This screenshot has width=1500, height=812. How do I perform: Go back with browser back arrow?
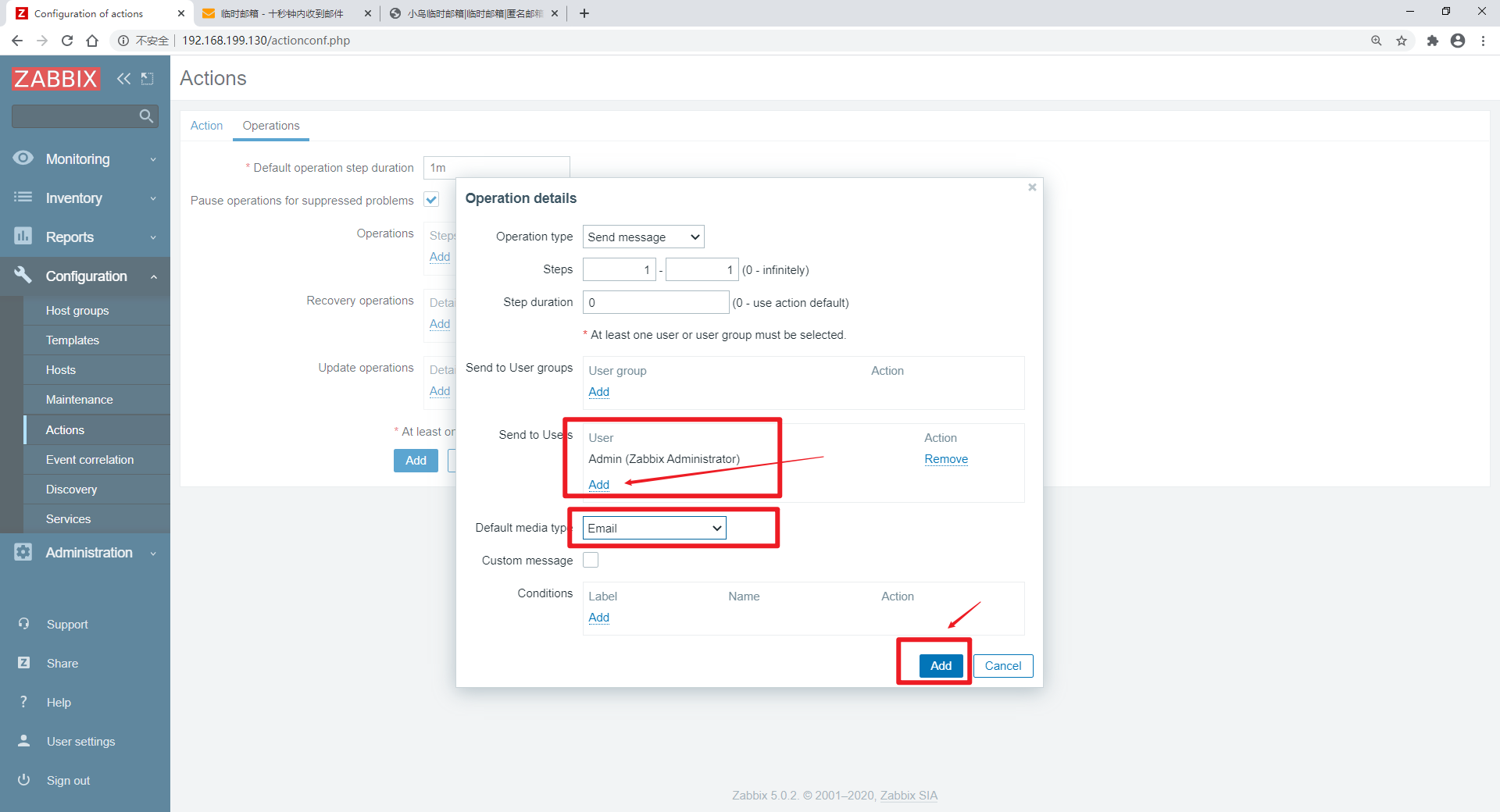pyautogui.click(x=17, y=41)
